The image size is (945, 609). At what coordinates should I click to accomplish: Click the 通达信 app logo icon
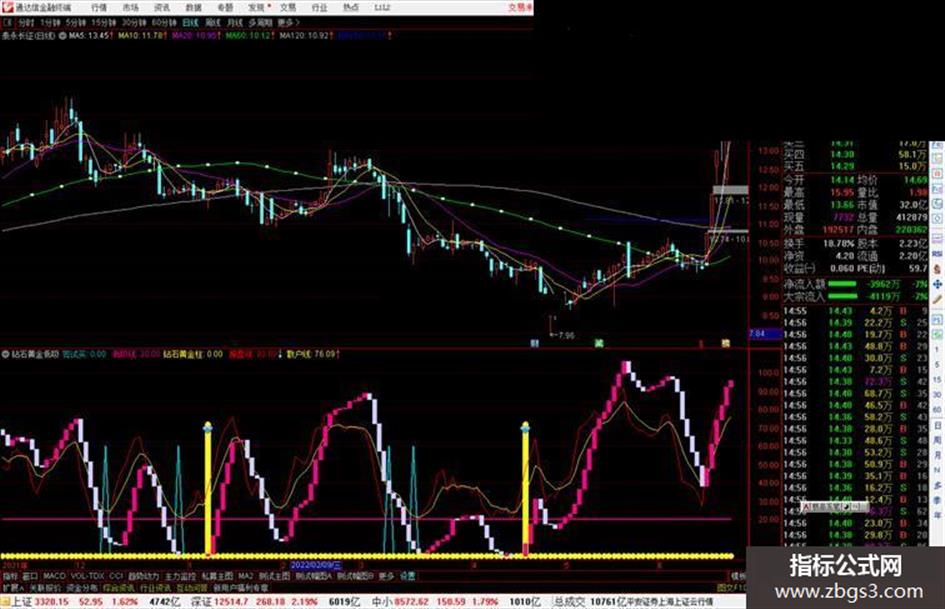7,7
